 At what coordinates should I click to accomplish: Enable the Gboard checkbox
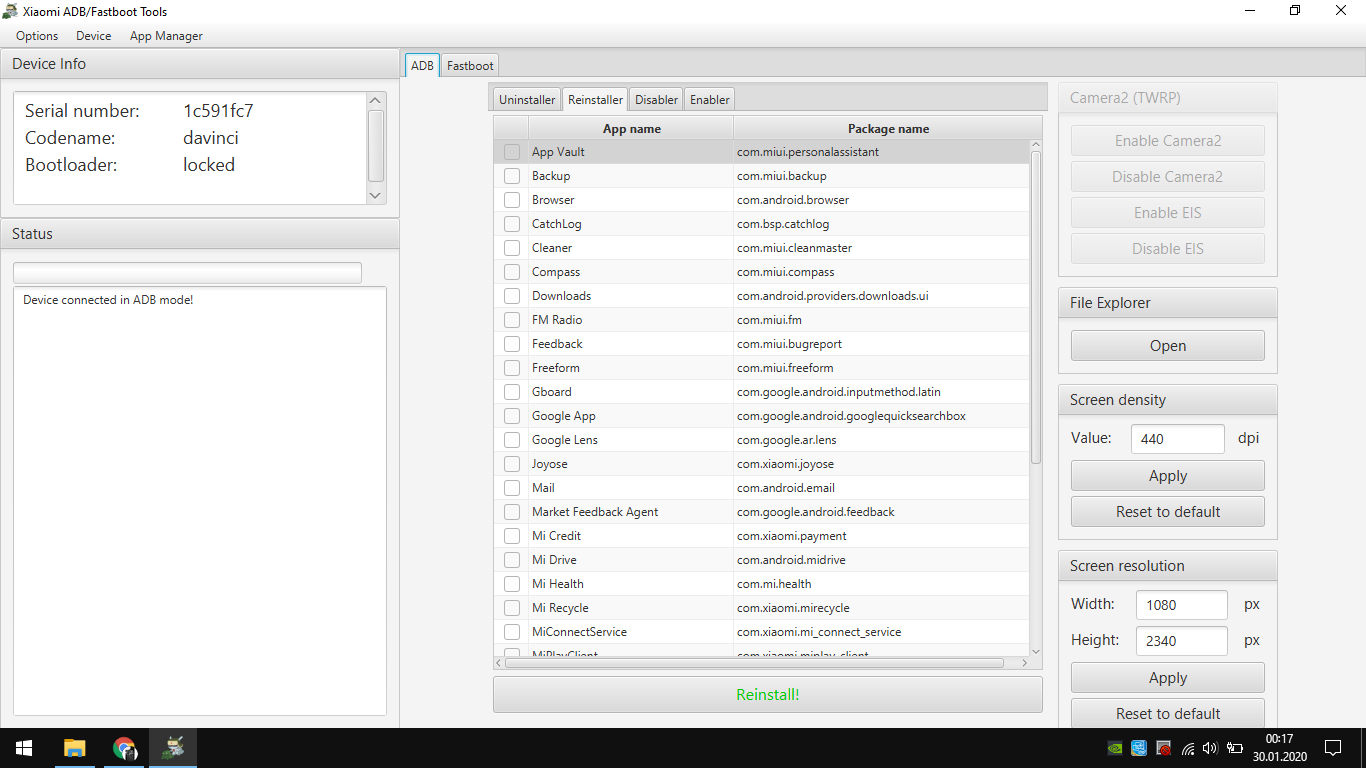coord(512,392)
